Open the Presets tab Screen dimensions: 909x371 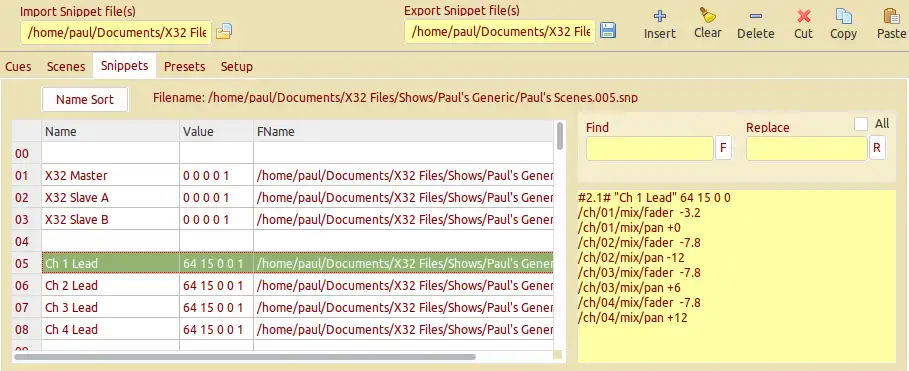coord(184,67)
